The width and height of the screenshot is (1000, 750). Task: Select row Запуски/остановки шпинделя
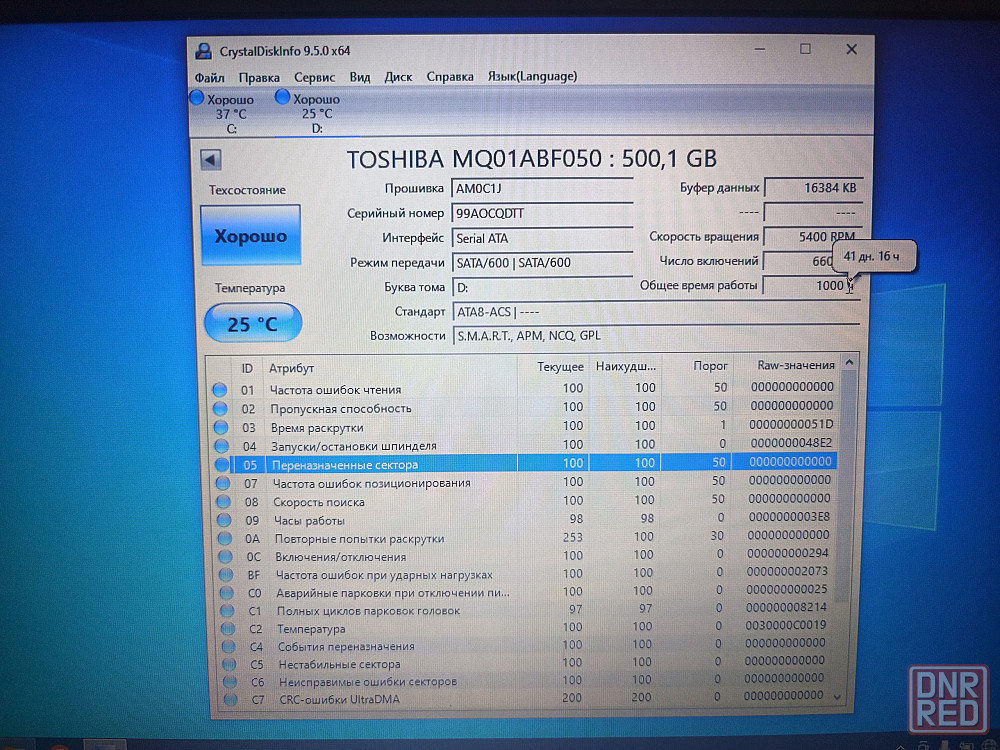click(x=524, y=445)
